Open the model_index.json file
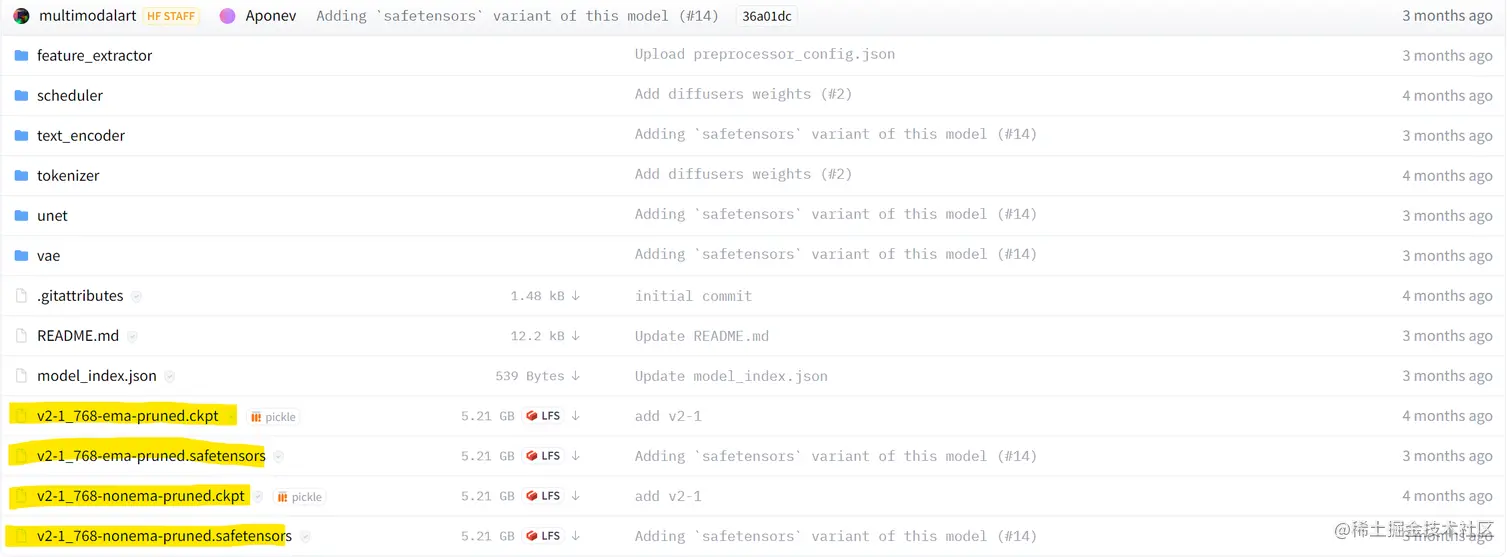Viewport: 1512px width, 557px height. click(x=97, y=376)
